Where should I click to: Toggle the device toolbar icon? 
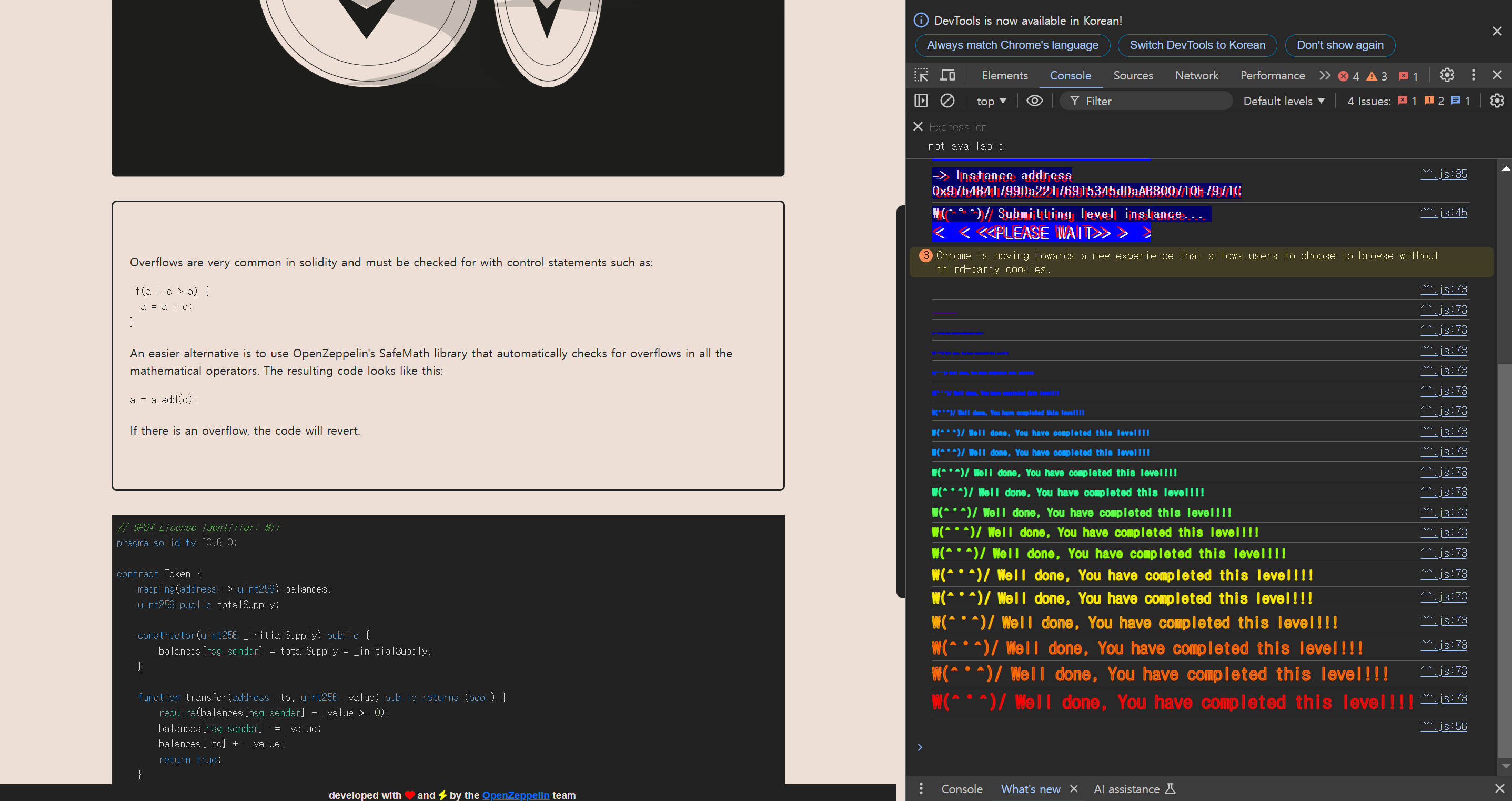click(x=947, y=75)
